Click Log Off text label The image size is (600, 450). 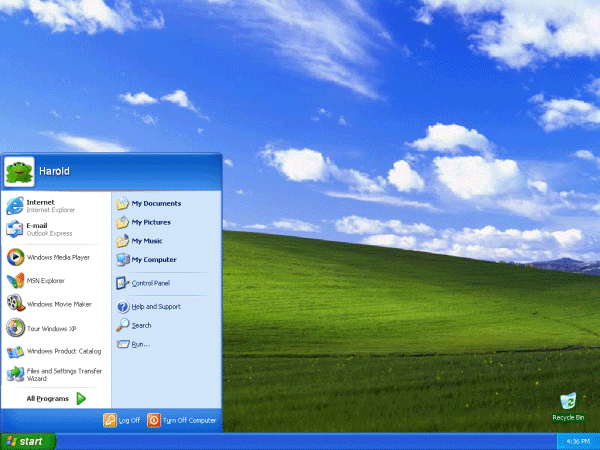(129, 420)
